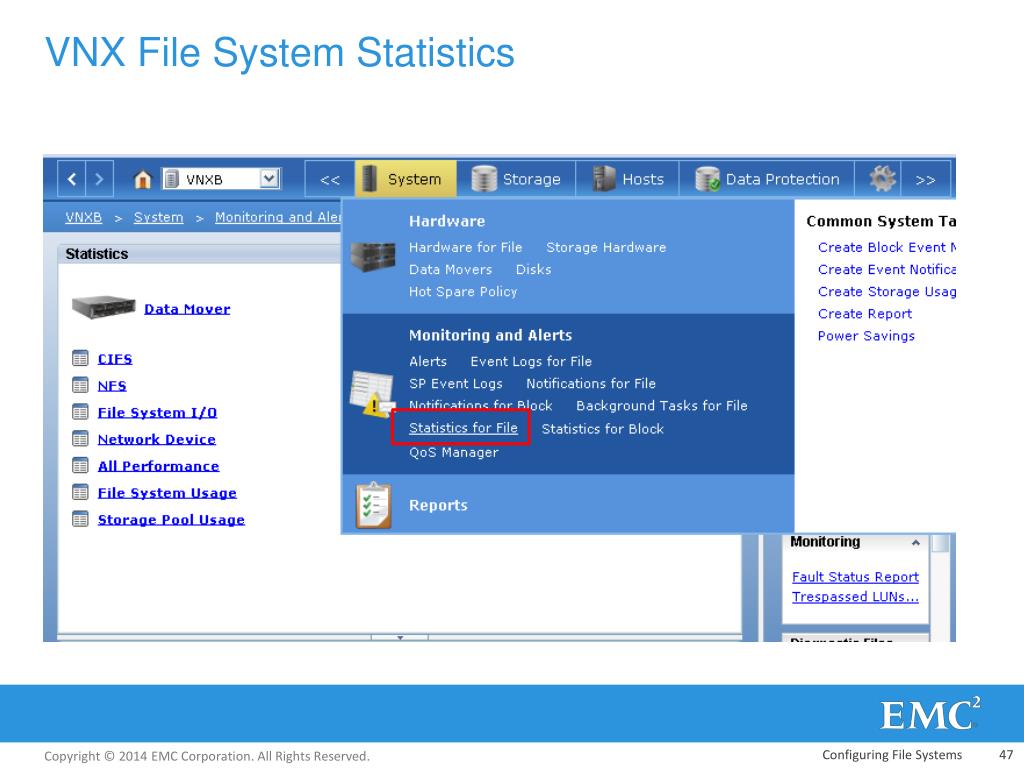The height and width of the screenshot is (768, 1024).
Task: Select Notifications for Block menu item
Action: (481, 406)
